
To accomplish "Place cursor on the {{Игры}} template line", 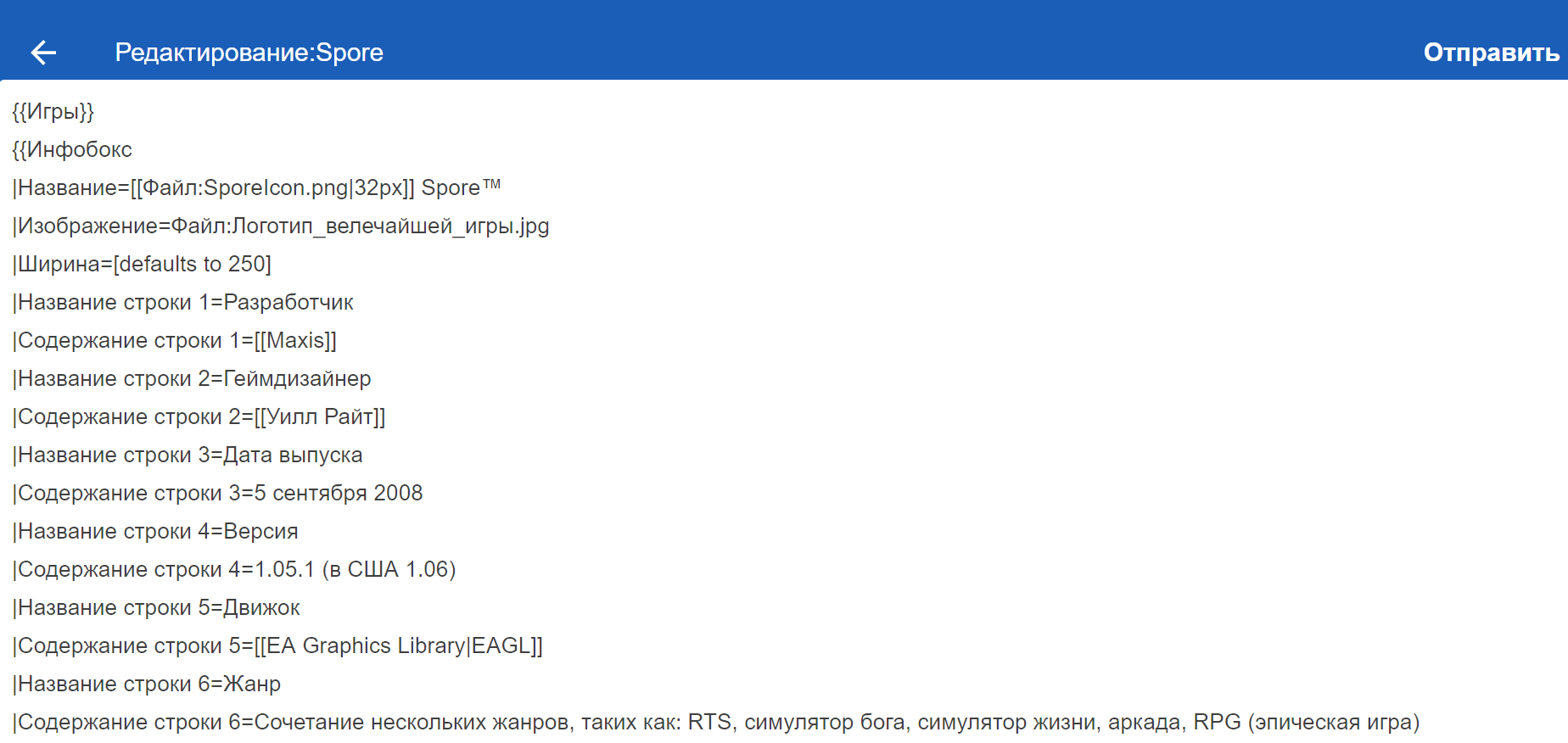I will point(53,111).
